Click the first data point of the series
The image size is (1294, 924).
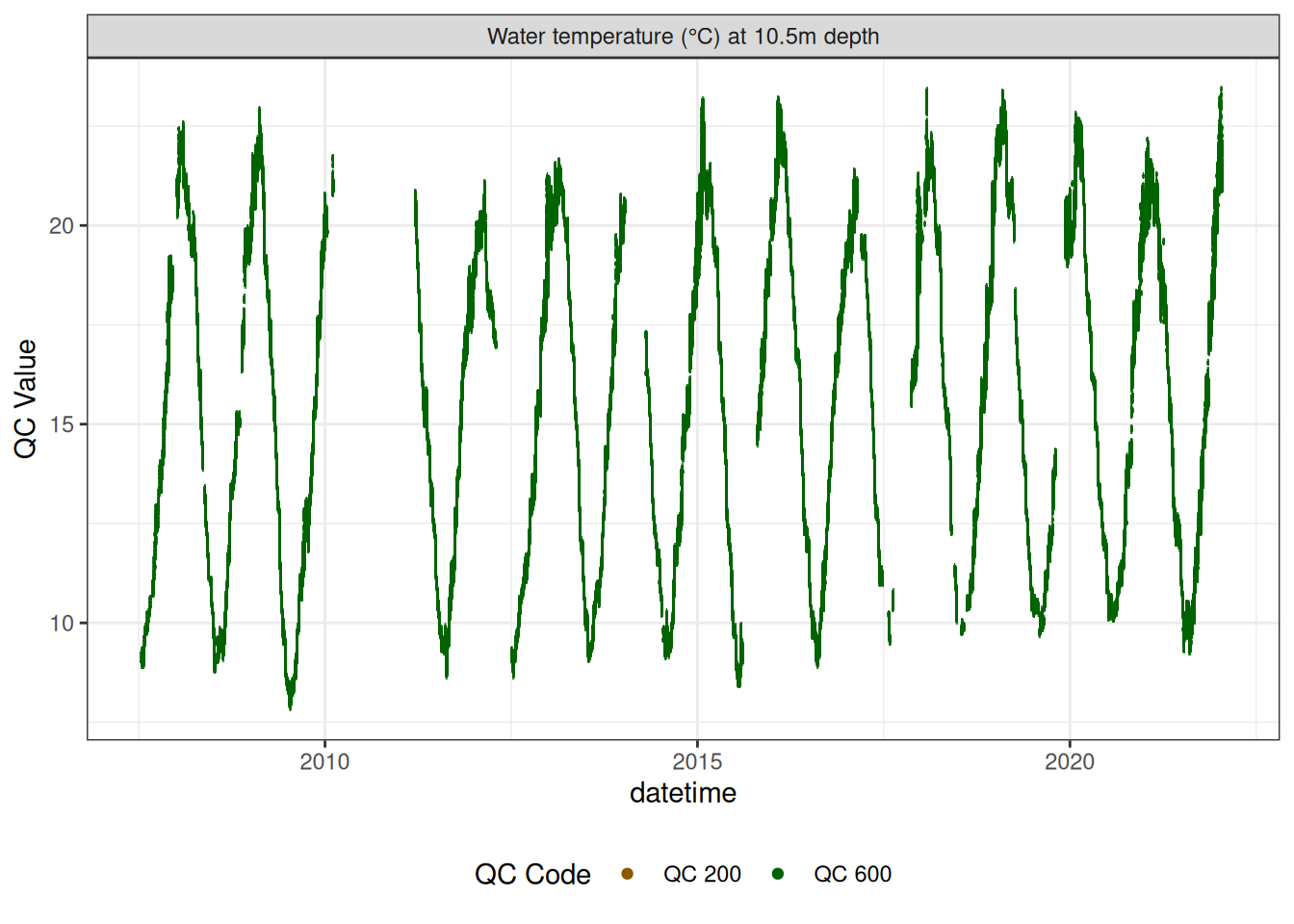pos(142,661)
